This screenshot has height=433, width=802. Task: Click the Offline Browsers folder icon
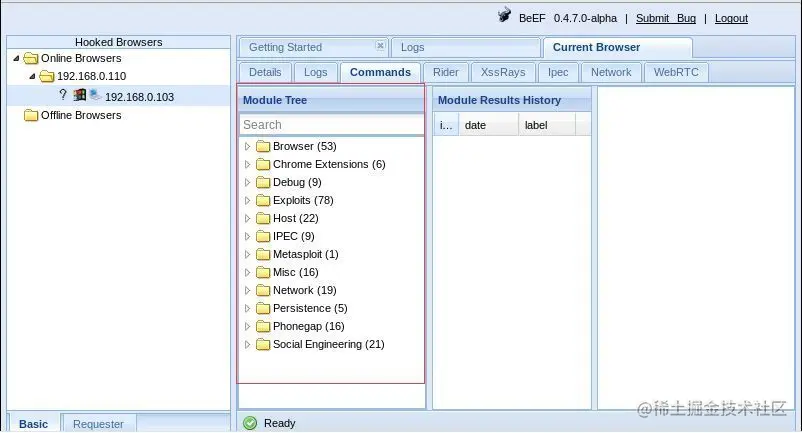pyautogui.click(x=31, y=116)
